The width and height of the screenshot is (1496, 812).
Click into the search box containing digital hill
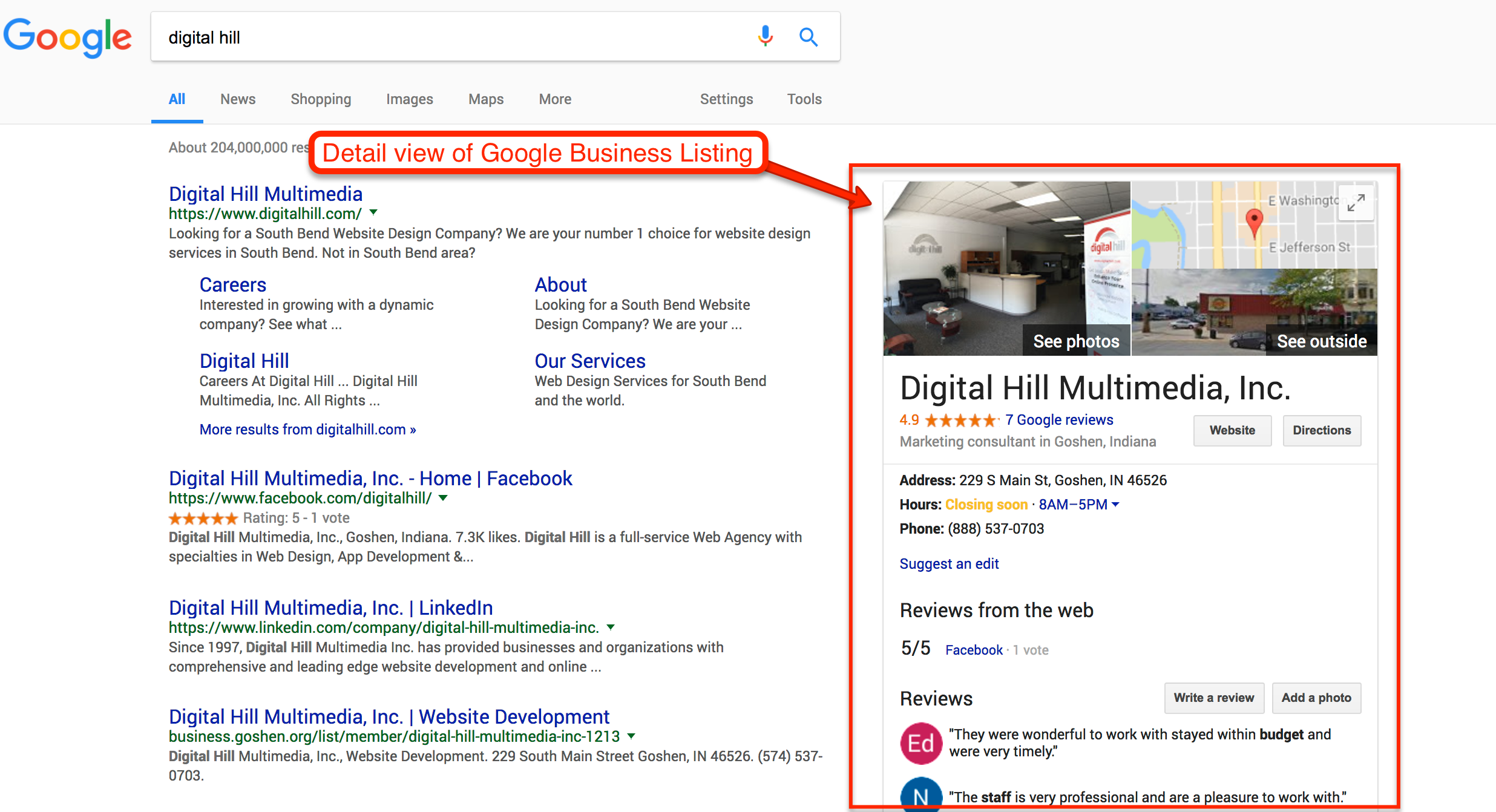tap(448, 38)
